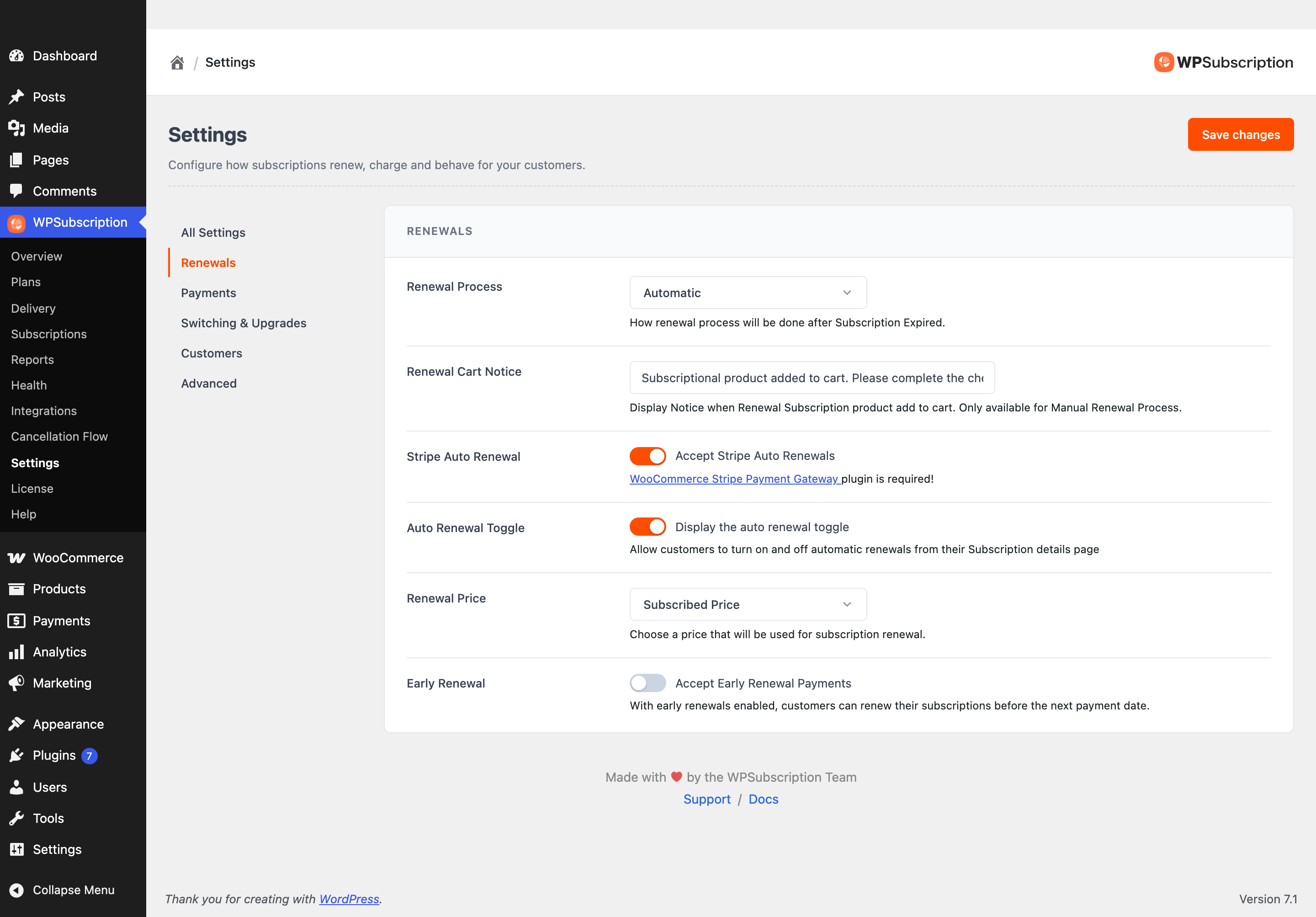Click the Docs footer link
Screen dimensions: 1316x917
pos(764,799)
